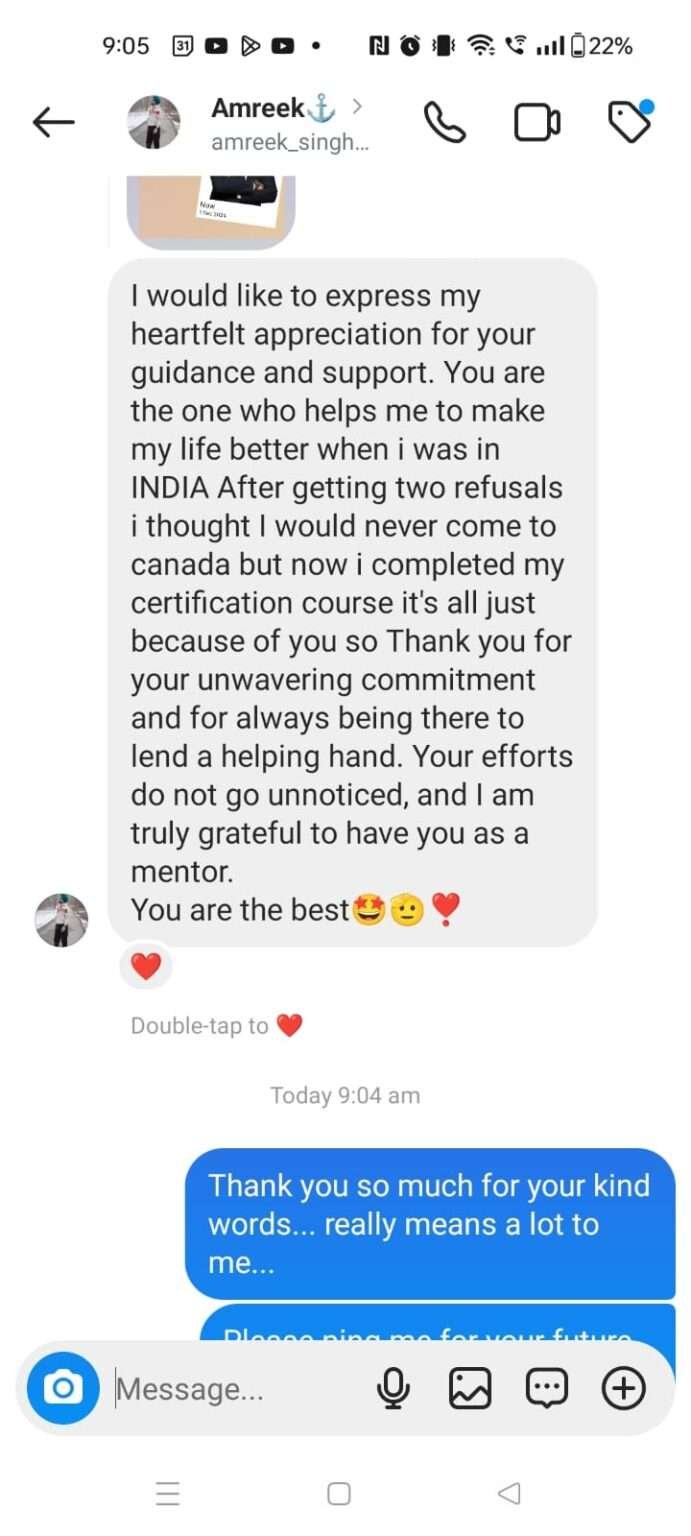The image size is (691, 1536).
Task: Tap the sender avatar beside long message
Action: point(62,920)
